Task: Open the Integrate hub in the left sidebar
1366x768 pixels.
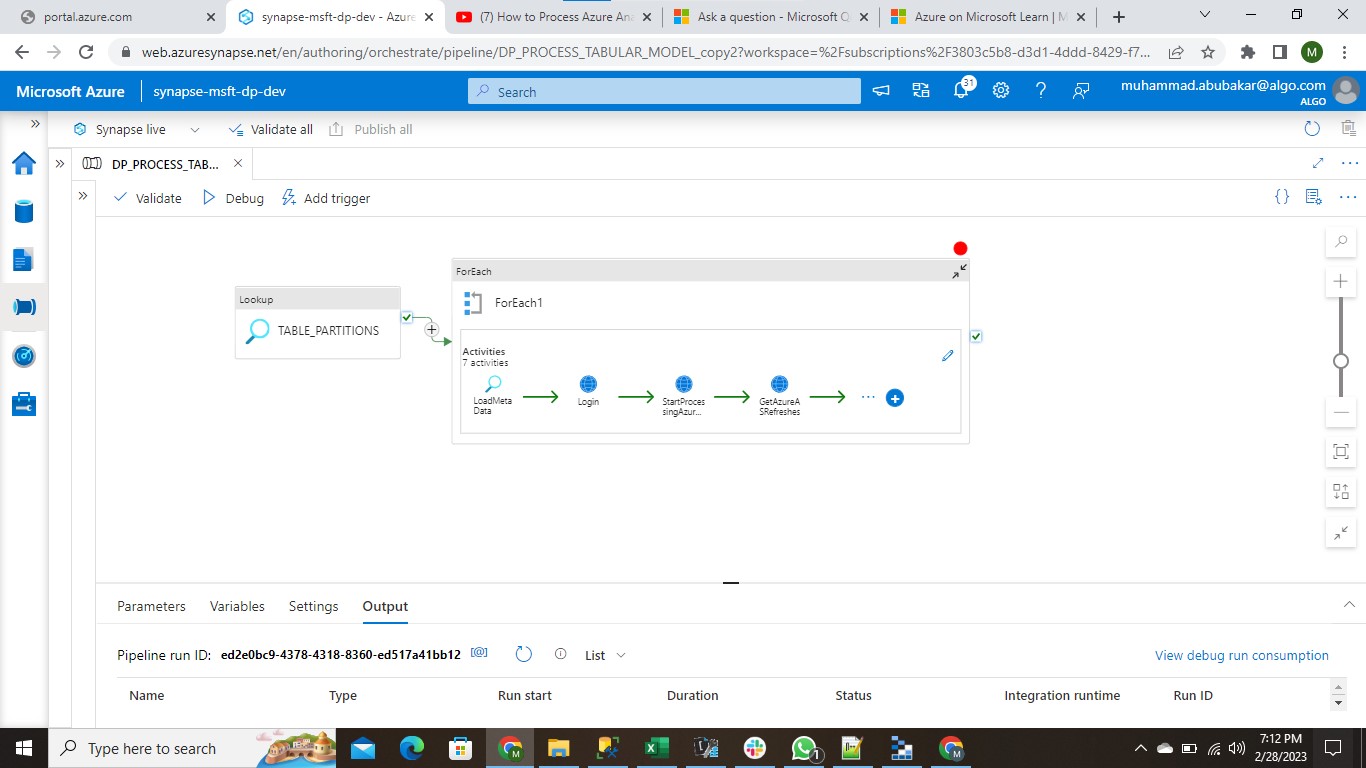Action: point(25,308)
